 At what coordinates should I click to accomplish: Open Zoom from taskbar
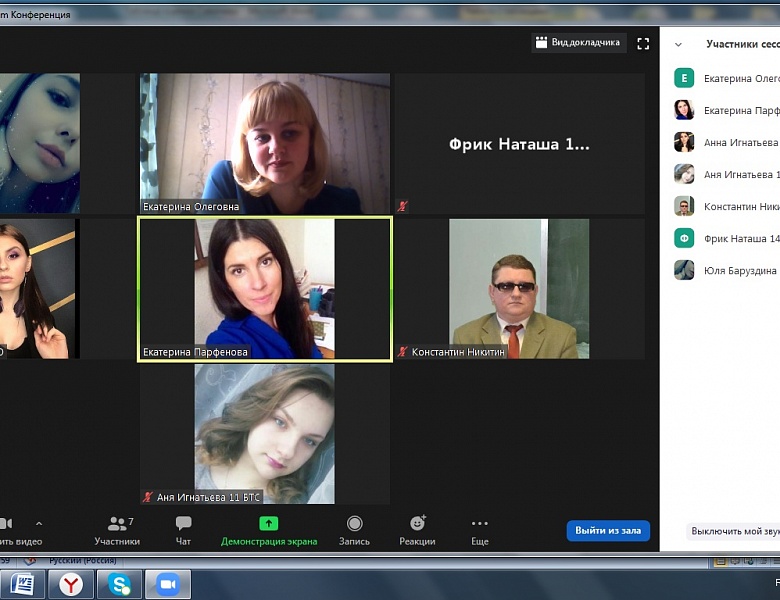pos(168,584)
